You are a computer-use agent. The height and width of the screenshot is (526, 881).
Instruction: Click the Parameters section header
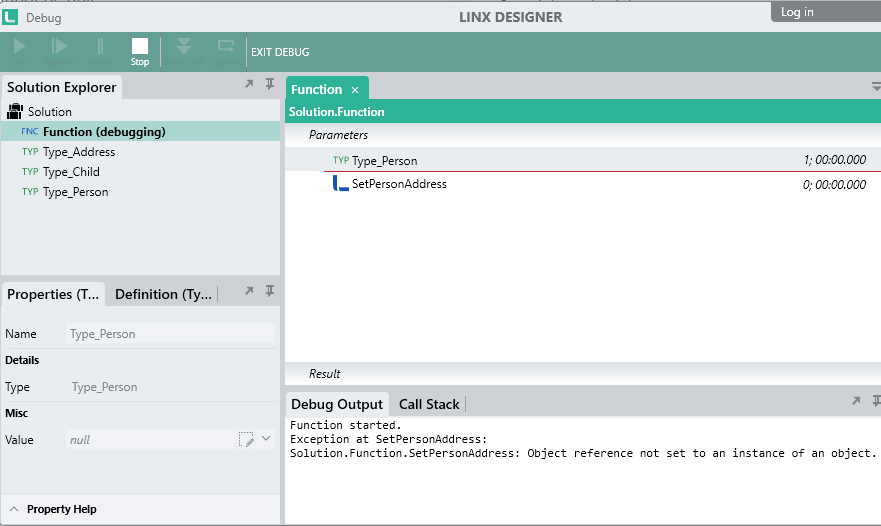click(x=338, y=135)
